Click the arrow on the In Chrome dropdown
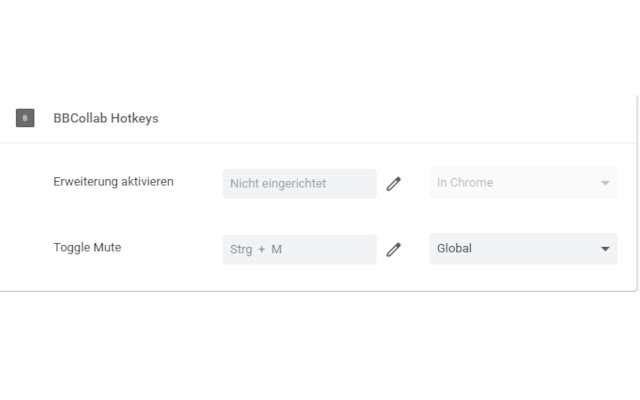640x400 pixels. [x=605, y=183]
